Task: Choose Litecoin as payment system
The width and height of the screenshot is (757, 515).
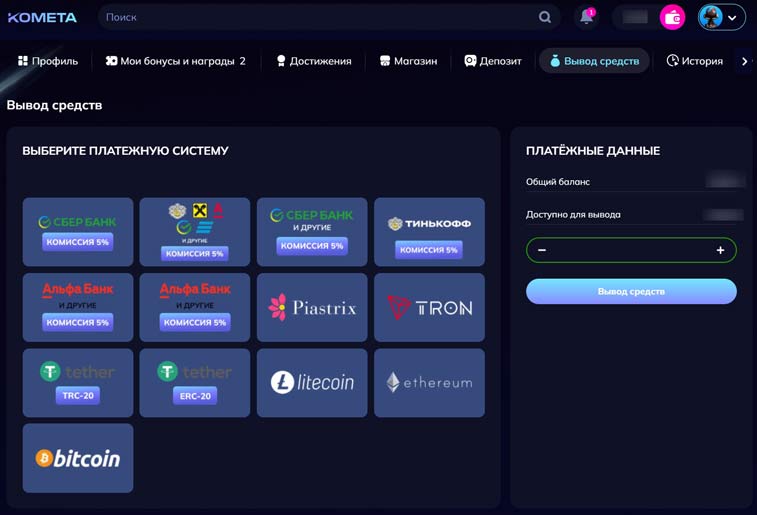Action: [312, 383]
